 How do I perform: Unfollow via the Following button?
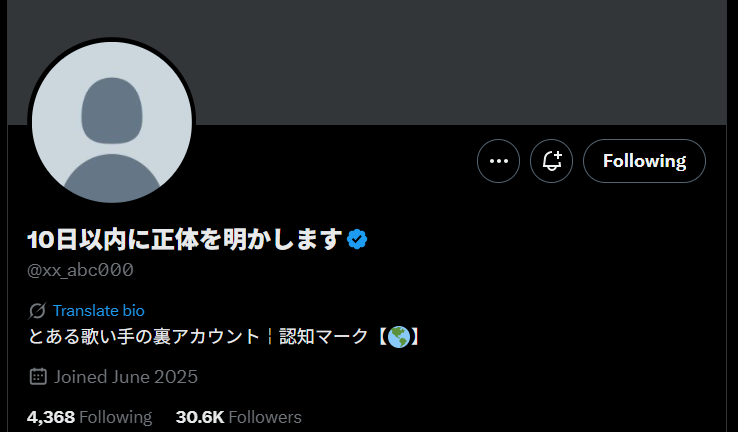click(x=644, y=161)
